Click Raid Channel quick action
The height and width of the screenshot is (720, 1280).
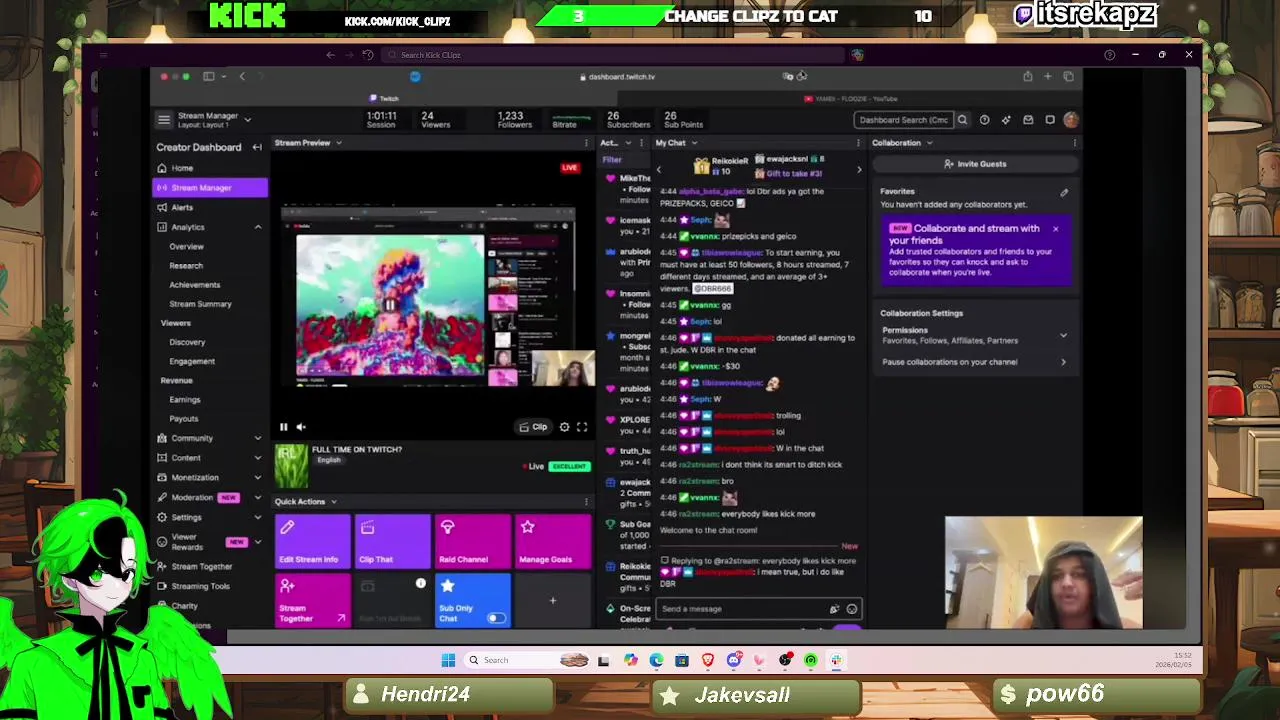[x=472, y=541]
